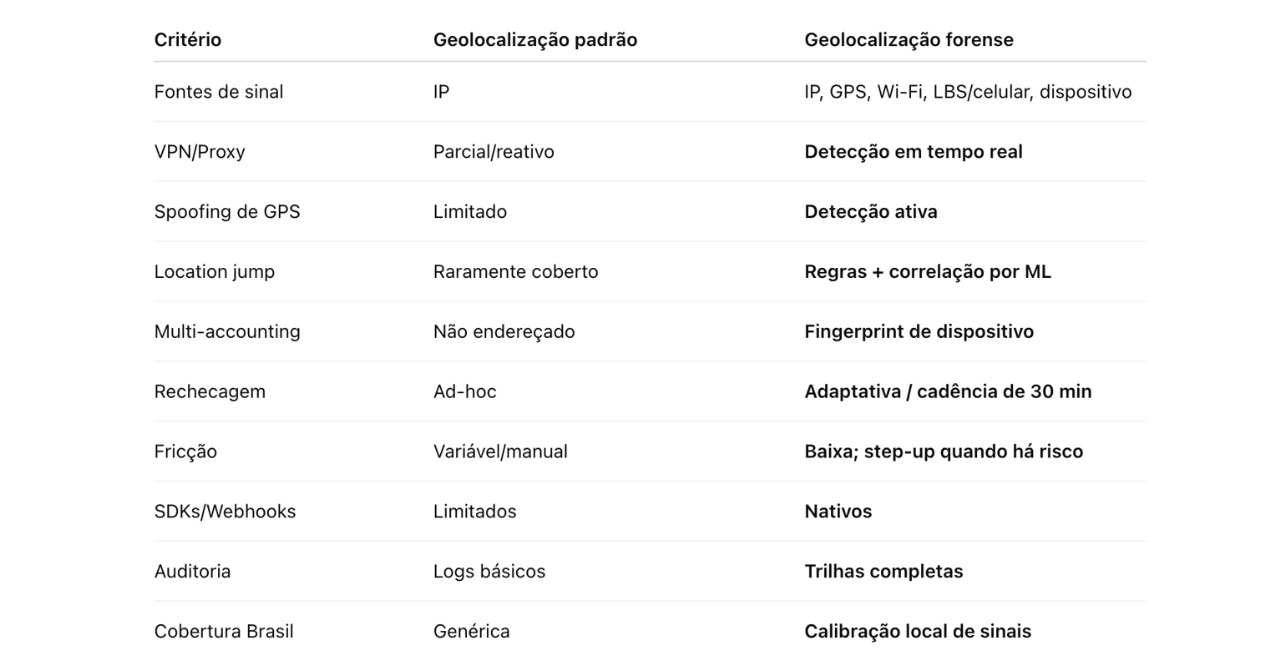Click "Baixa; step-up quando há risco" text
Image resolution: width=1280 pixels, height=655 pixels.
tap(943, 452)
